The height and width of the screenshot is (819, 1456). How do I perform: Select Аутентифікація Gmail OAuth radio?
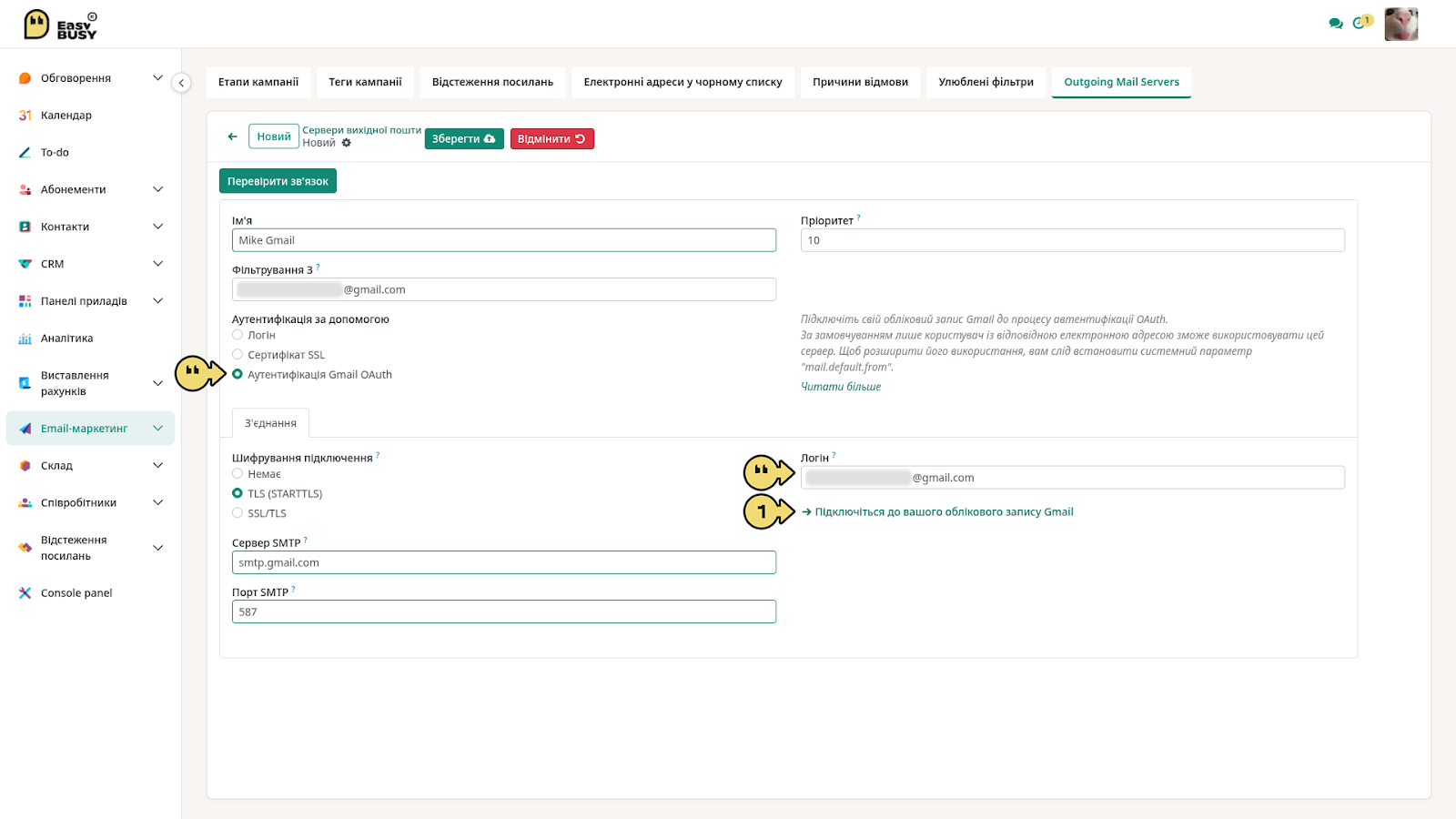(x=238, y=374)
